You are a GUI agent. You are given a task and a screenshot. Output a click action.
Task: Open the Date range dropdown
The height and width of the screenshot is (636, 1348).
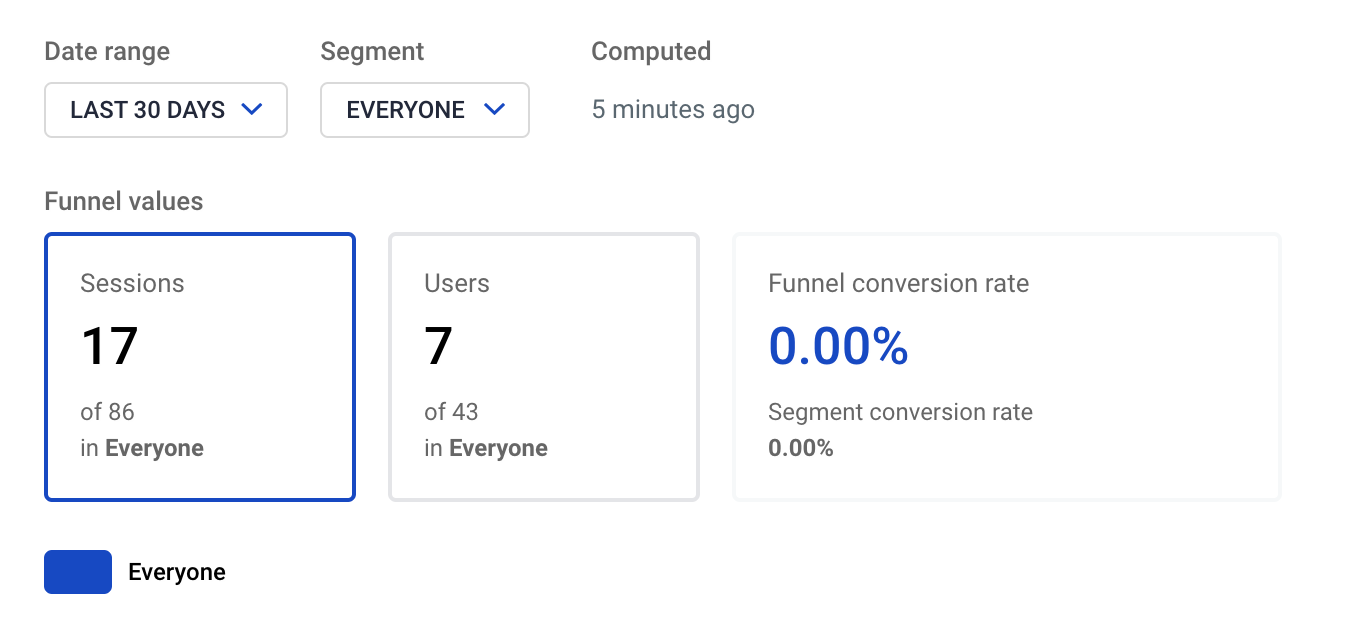[165, 110]
